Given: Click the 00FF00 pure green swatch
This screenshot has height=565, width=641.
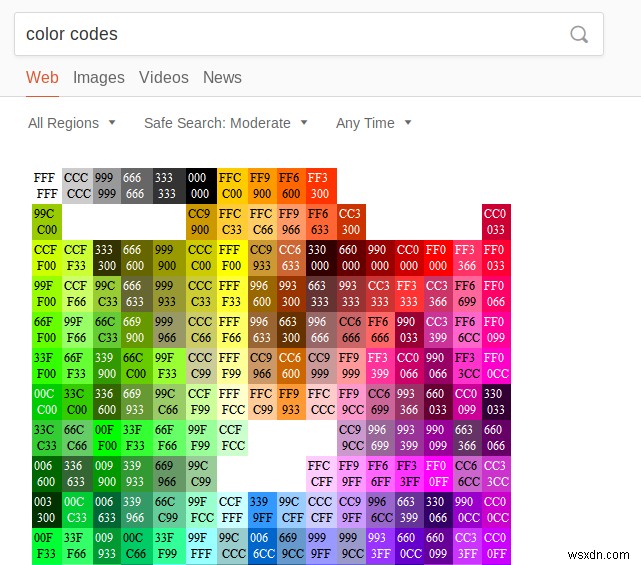Looking at the screenshot, I should 107,437.
